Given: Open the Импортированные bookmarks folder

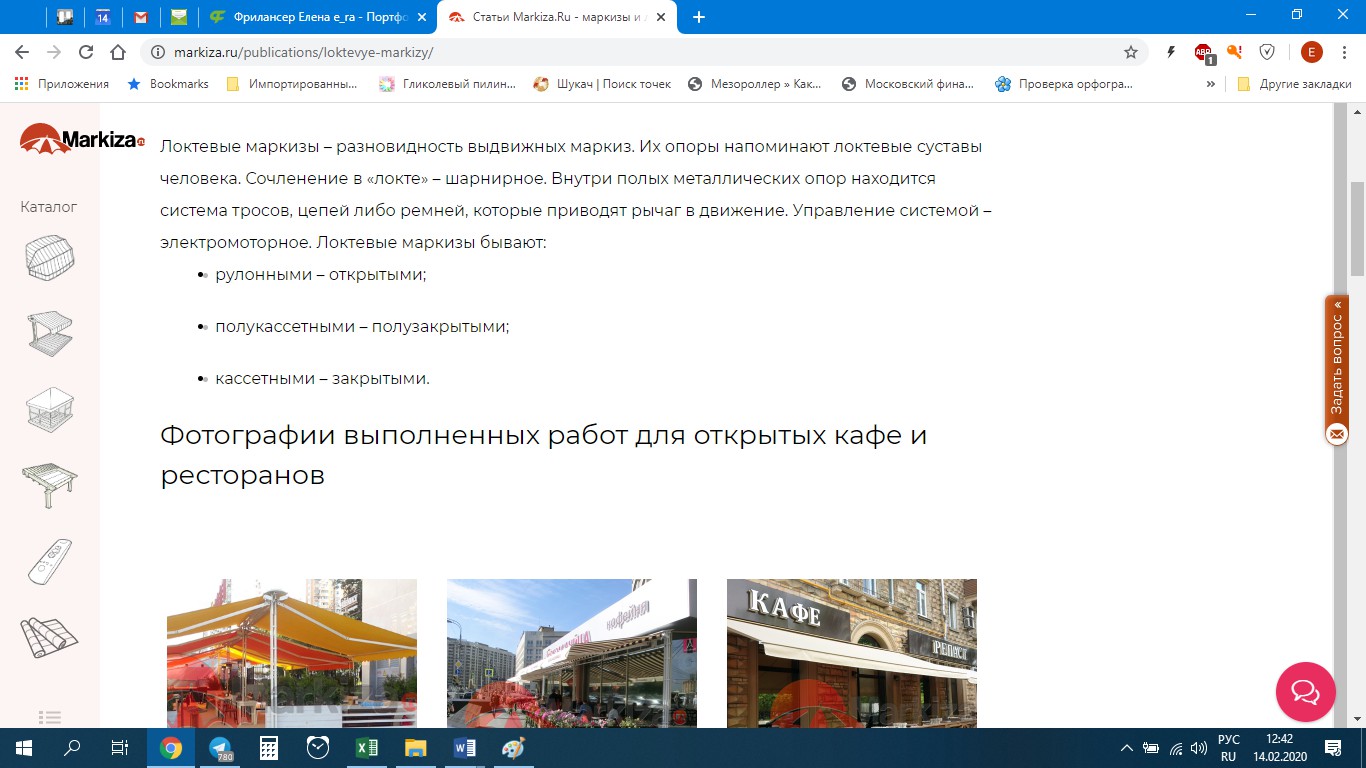Looking at the screenshot, I should pos(292,84).
